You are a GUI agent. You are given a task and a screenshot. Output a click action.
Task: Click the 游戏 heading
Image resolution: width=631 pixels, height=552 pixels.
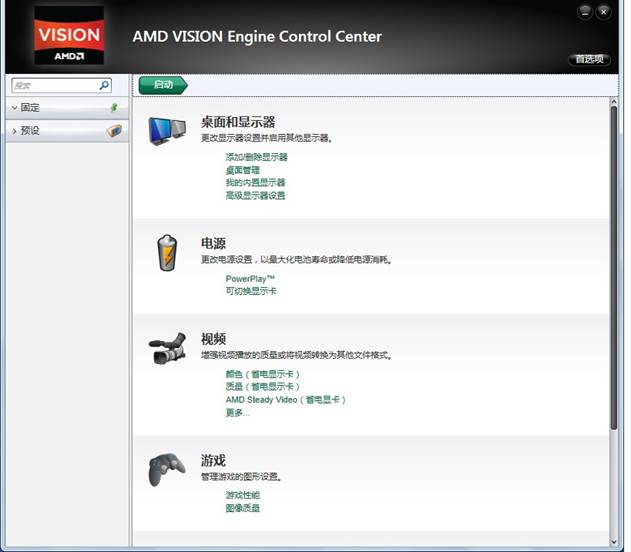point(213,460)
